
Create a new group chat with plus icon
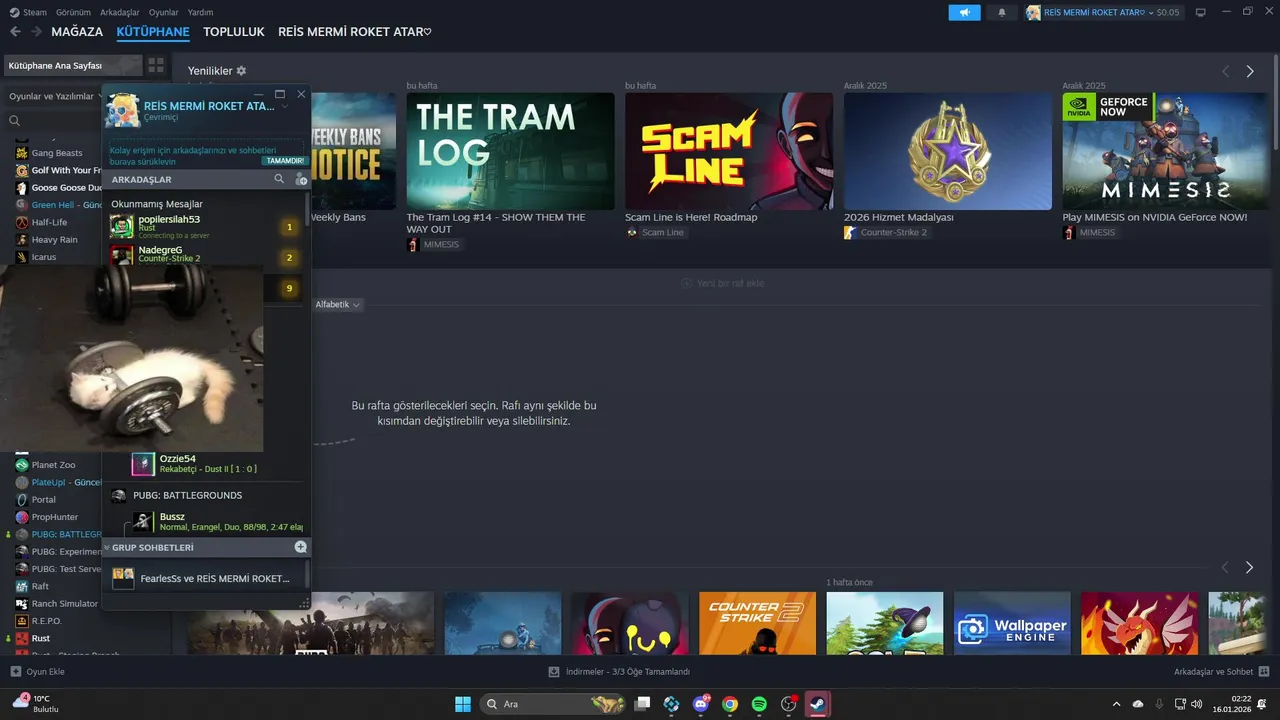pyautogui.click(x=300, y=547)
